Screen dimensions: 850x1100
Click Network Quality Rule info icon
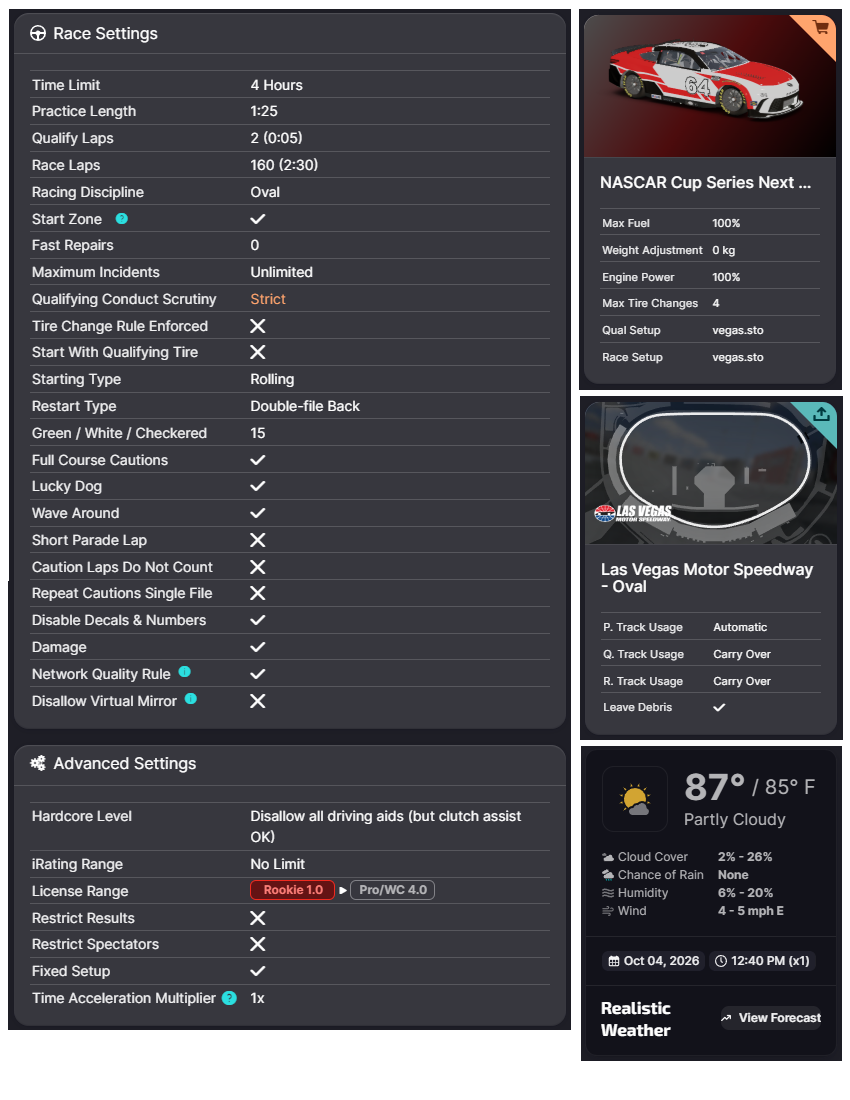pos(184,672)
